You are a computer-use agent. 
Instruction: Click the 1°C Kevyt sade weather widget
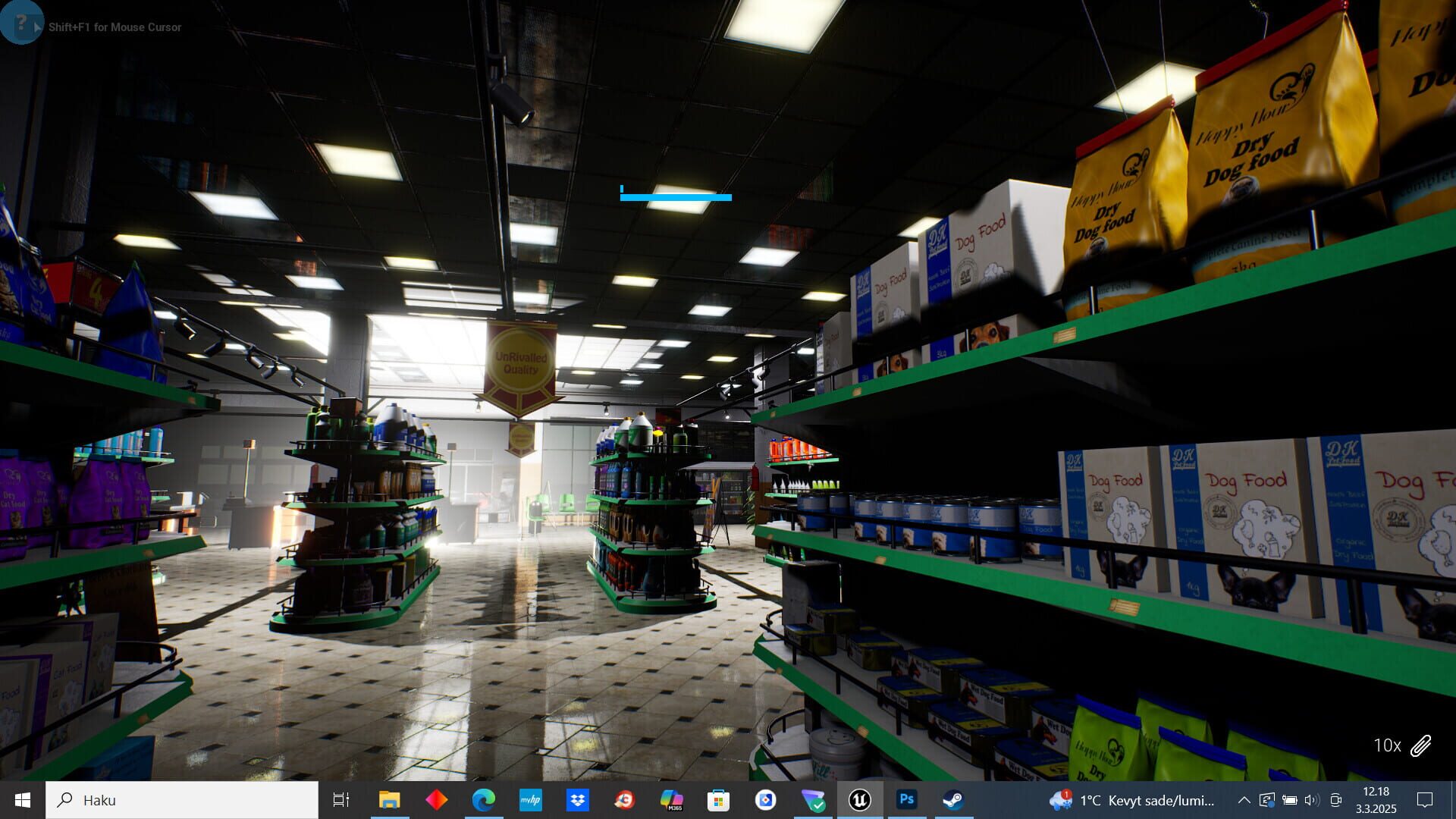coord(1137,800)
